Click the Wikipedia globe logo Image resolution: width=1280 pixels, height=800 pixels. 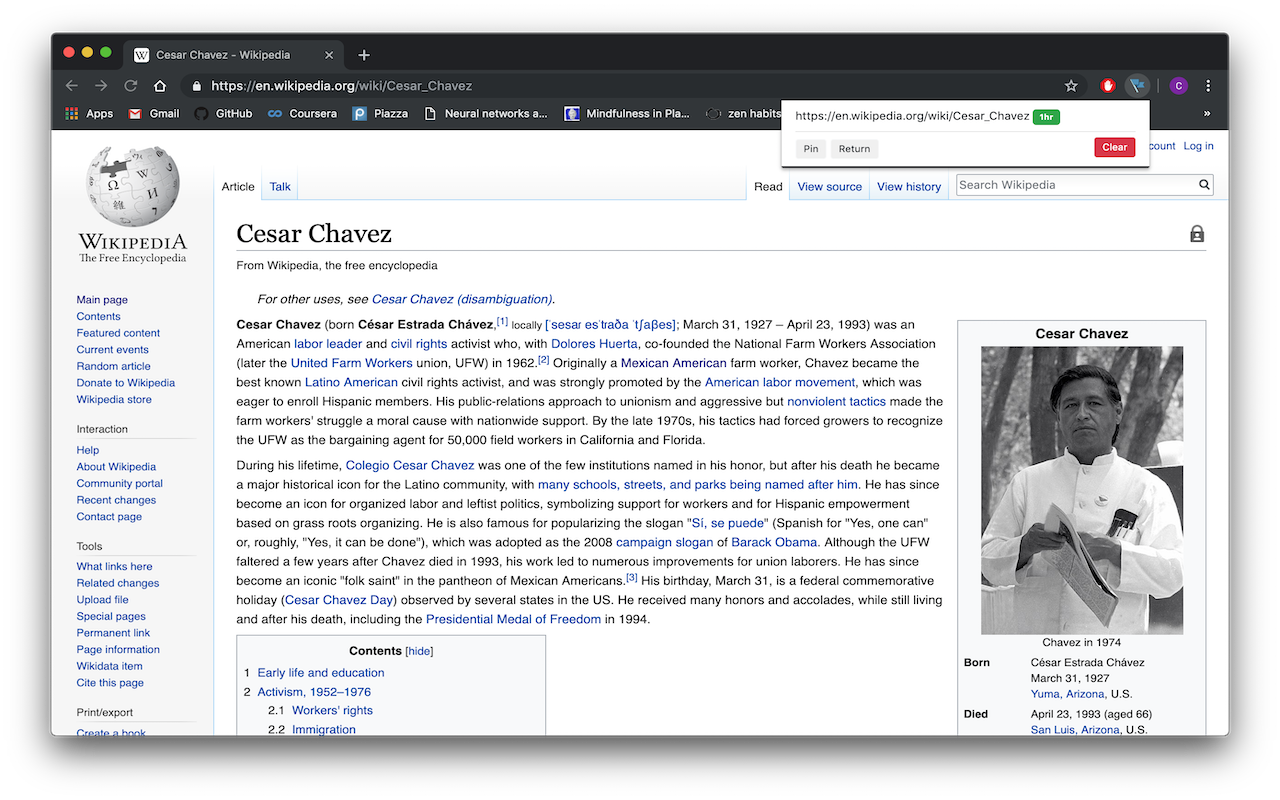(x=132, y=185)
